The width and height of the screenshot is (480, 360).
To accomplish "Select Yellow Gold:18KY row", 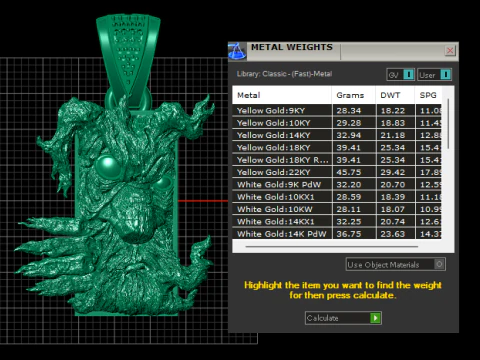I will pyautogui.click(x=337, y=147).
